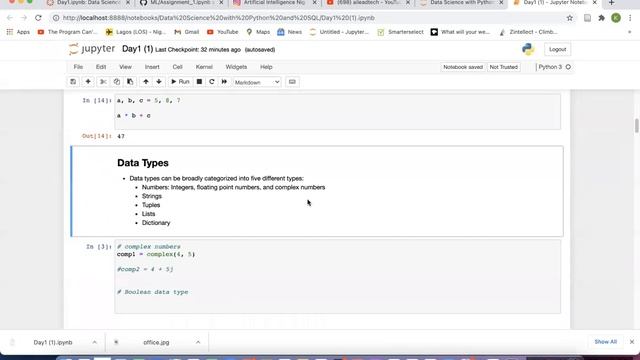
Task: Open the Cell menu
Action: click(x=177, y=67)
